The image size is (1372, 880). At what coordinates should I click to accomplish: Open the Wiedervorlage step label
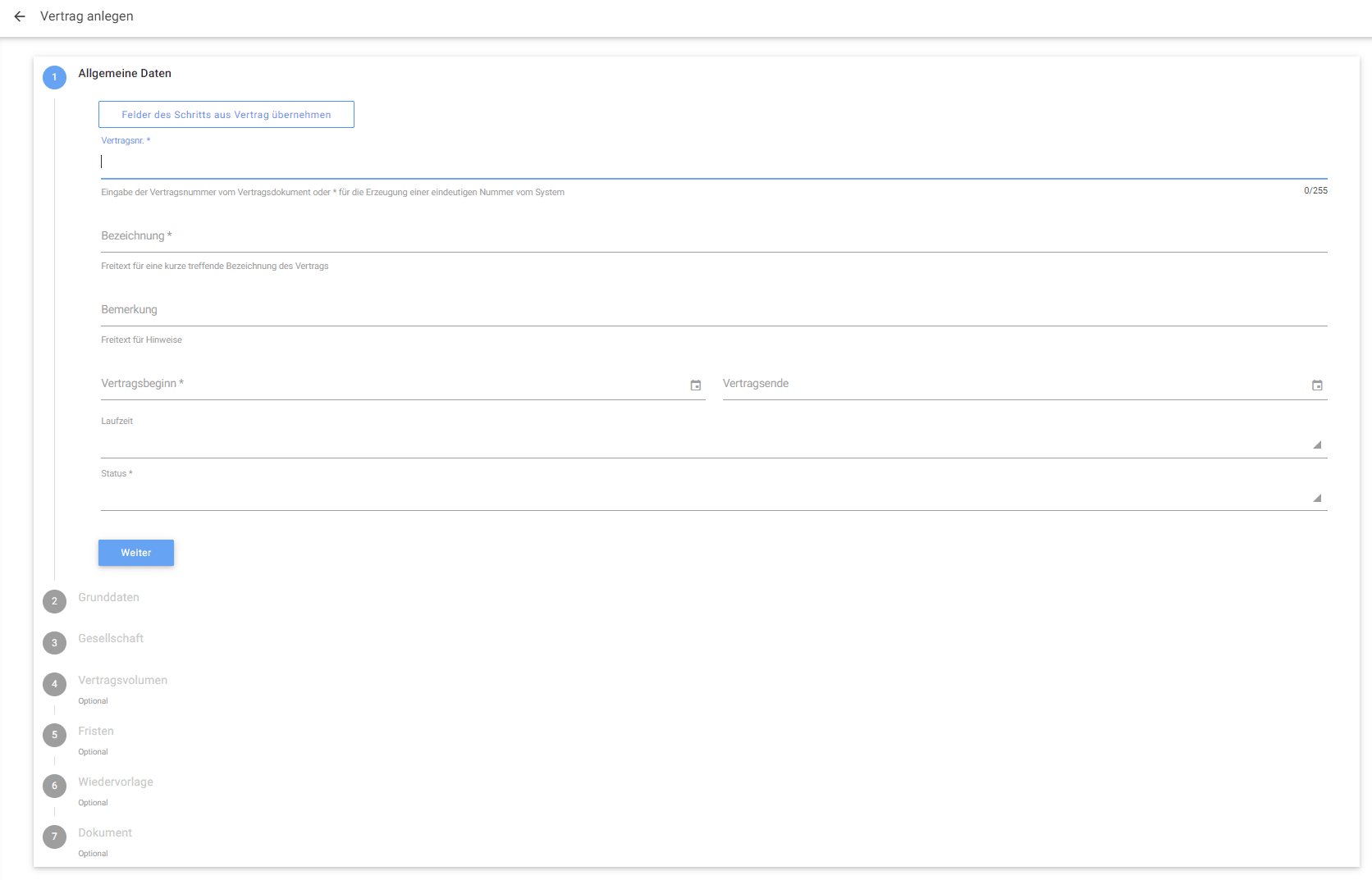(x=116, y=782)
